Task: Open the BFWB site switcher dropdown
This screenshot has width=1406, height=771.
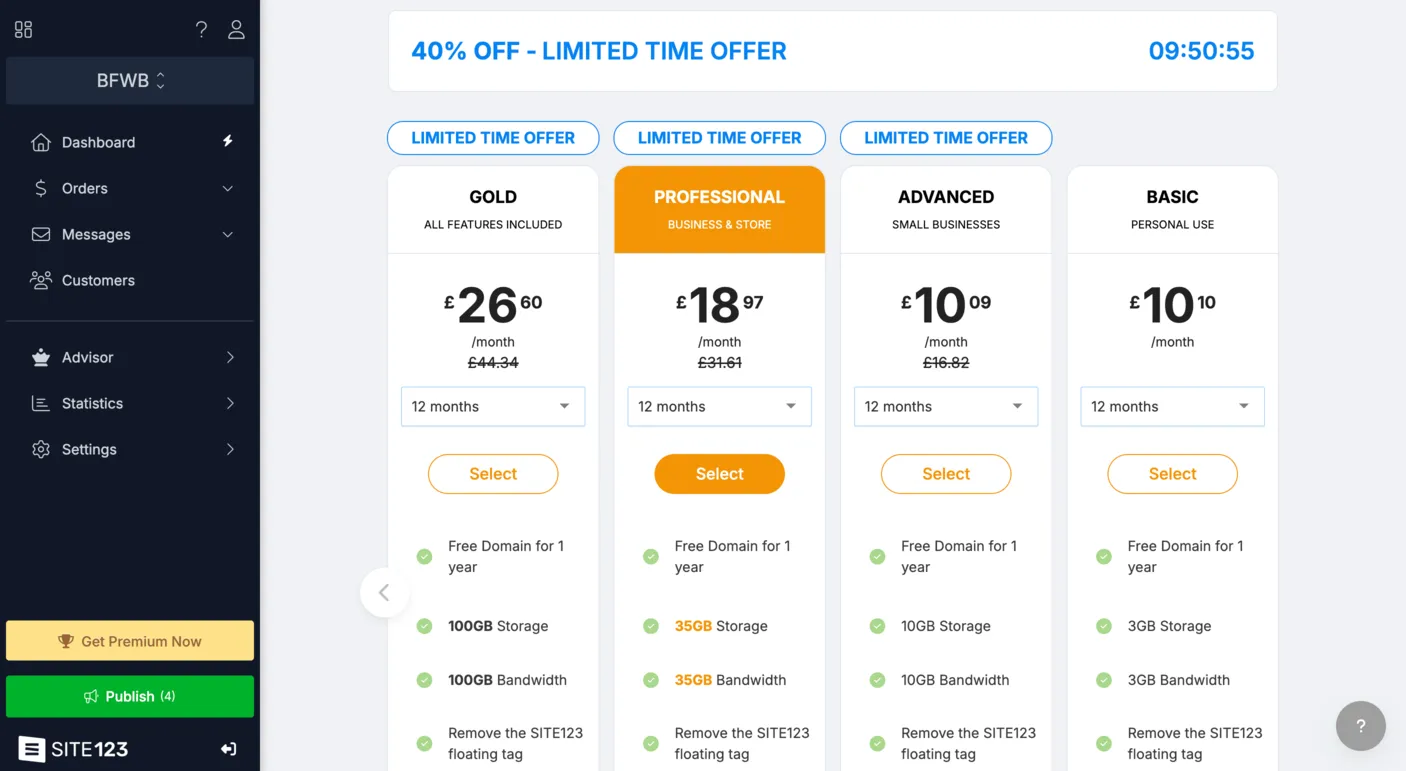Action: (129, 80)
